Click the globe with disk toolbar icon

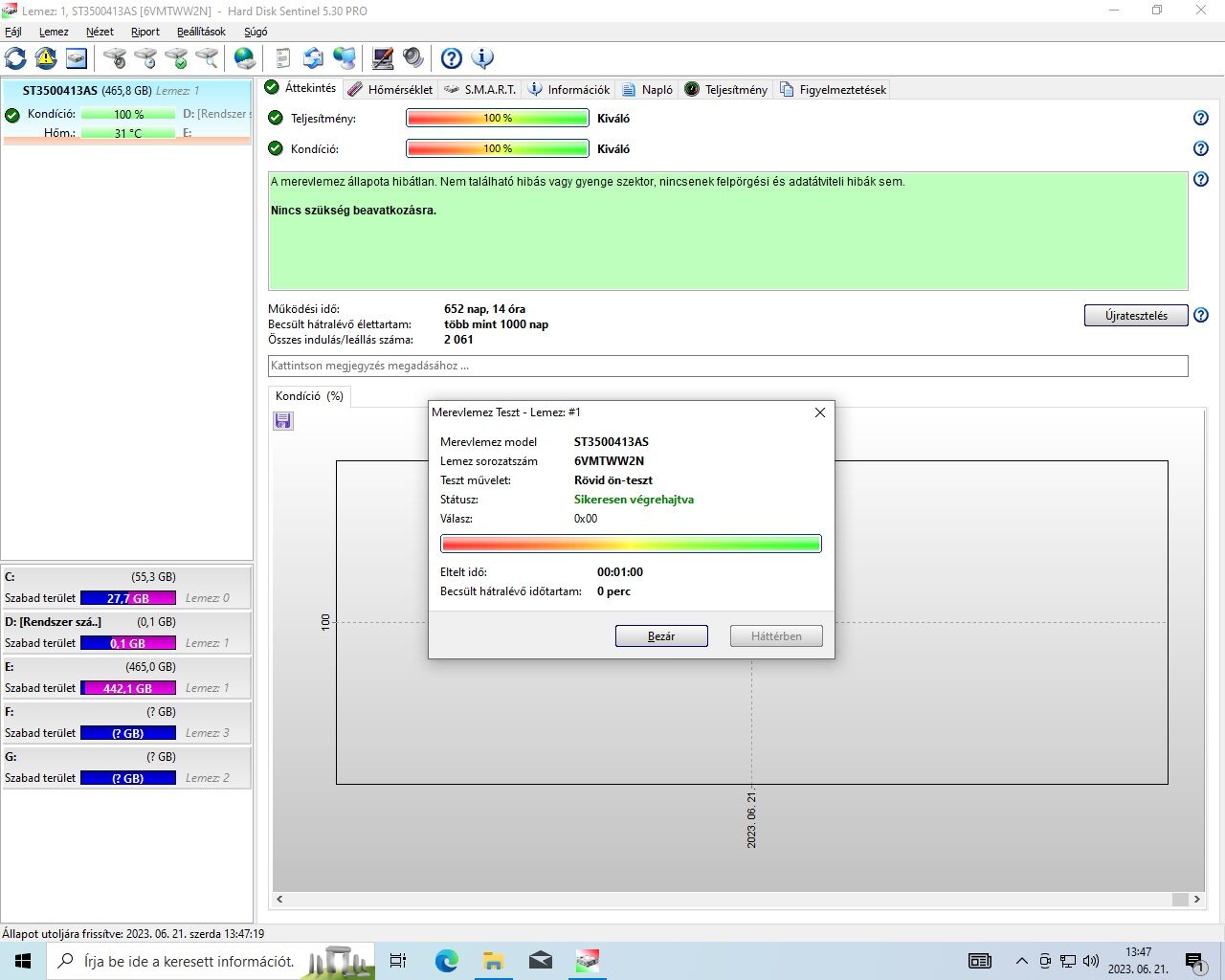[x=245, y=58]
